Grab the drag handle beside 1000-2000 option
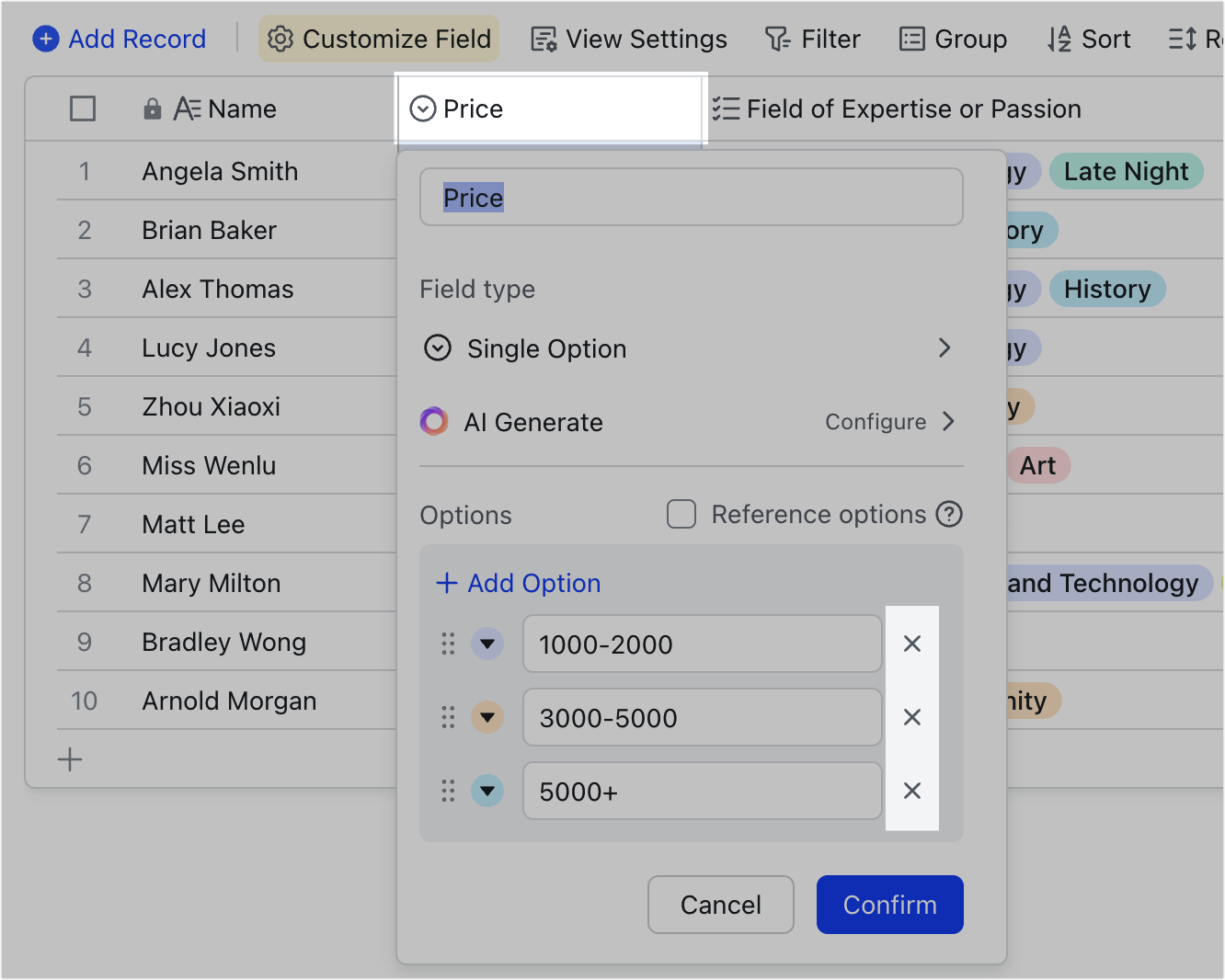The image size is (1225, 980). pos(448,644)
